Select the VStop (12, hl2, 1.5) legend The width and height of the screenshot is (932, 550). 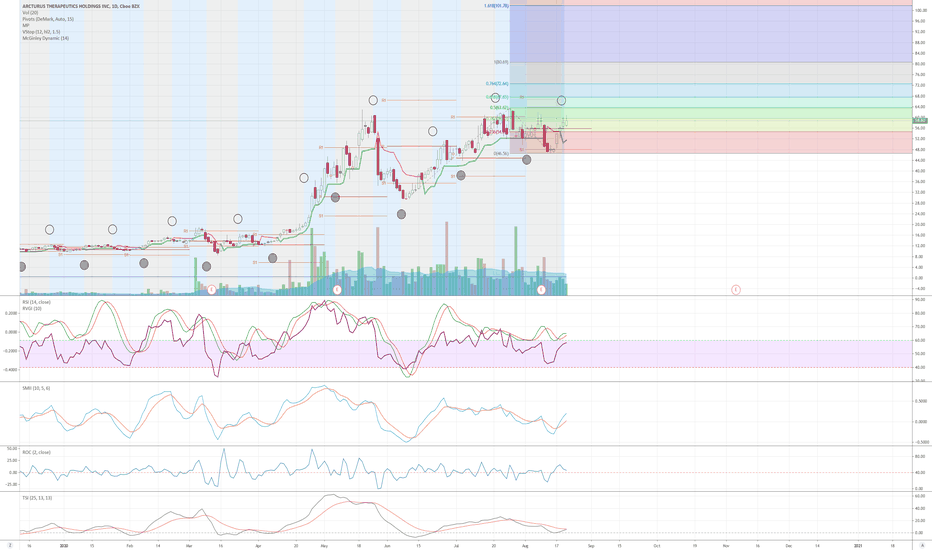click(x=41, y=32)
